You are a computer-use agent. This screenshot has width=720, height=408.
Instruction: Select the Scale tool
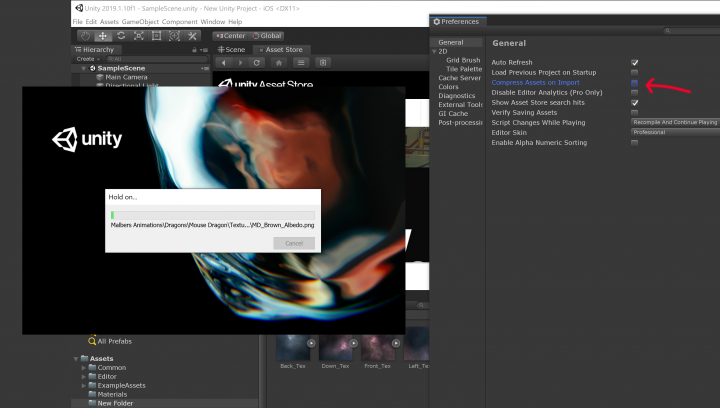pos(139,36)
